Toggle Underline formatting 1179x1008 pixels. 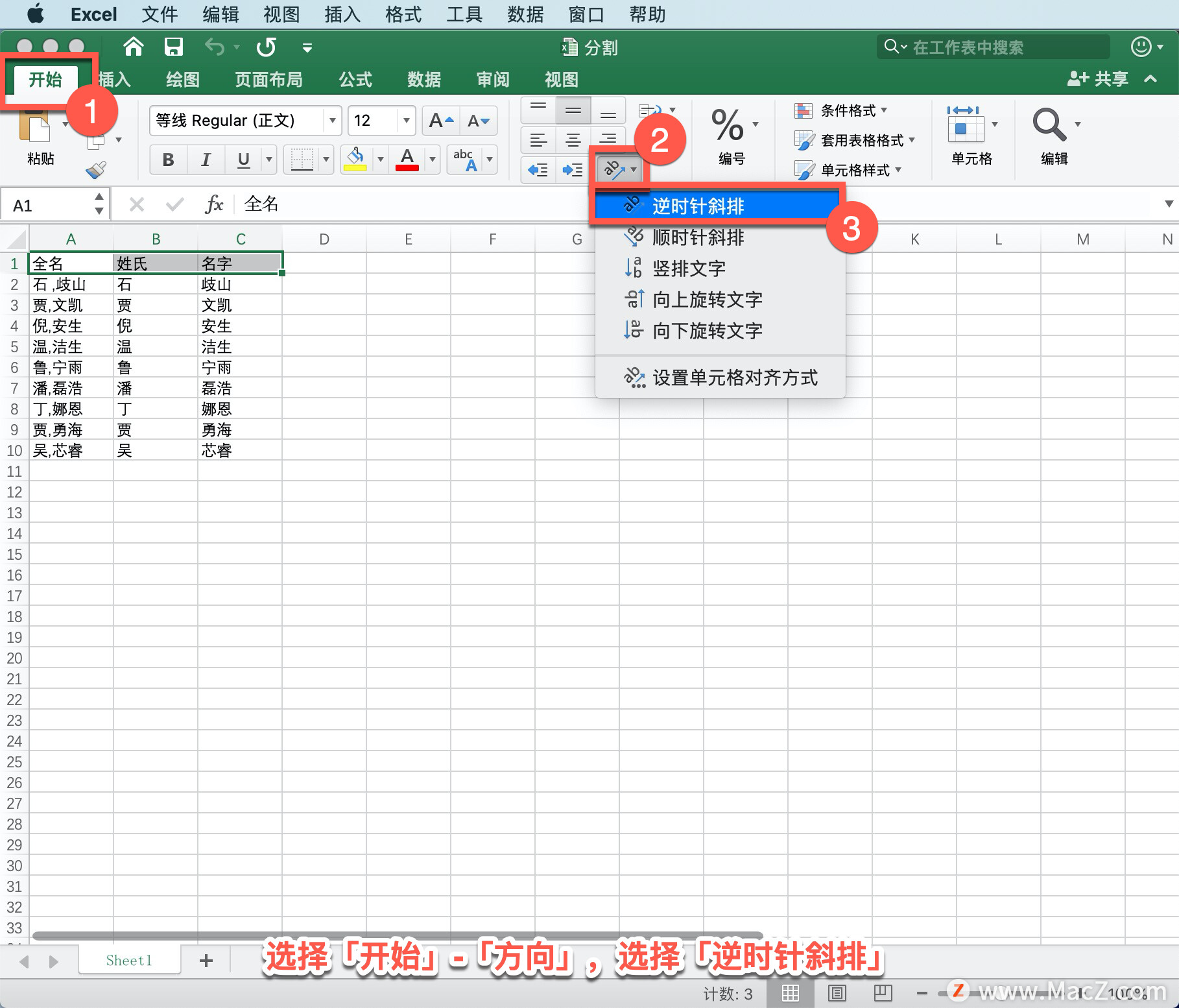244,160
